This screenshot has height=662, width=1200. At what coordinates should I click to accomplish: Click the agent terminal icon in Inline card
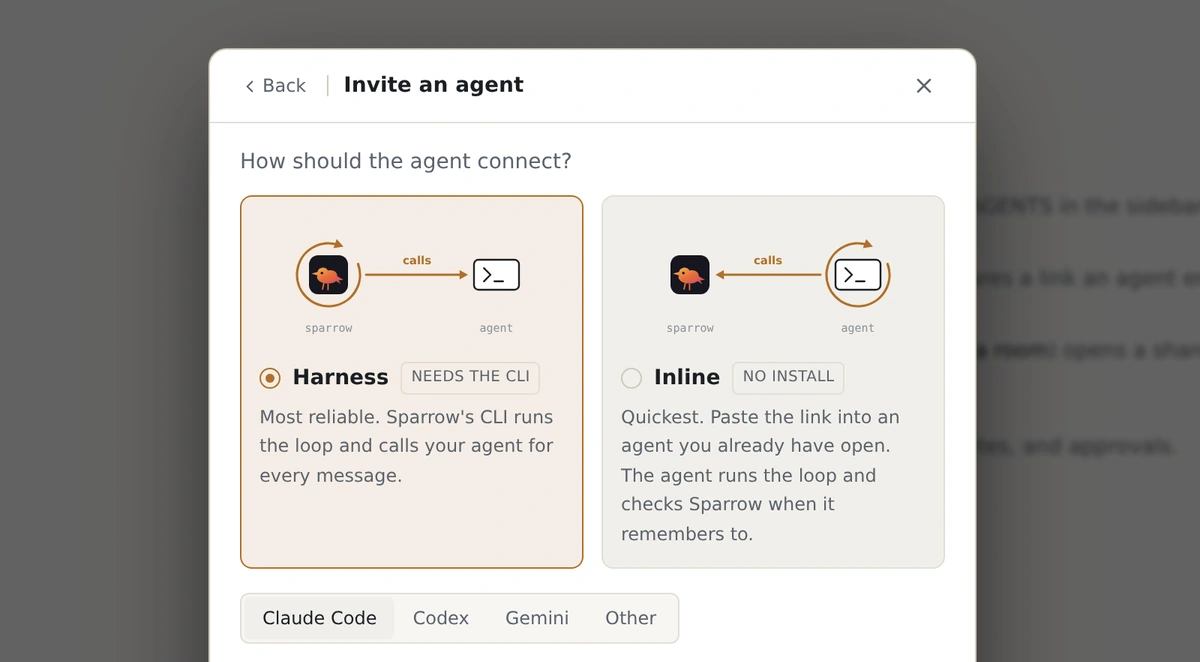tap(858, 274)
